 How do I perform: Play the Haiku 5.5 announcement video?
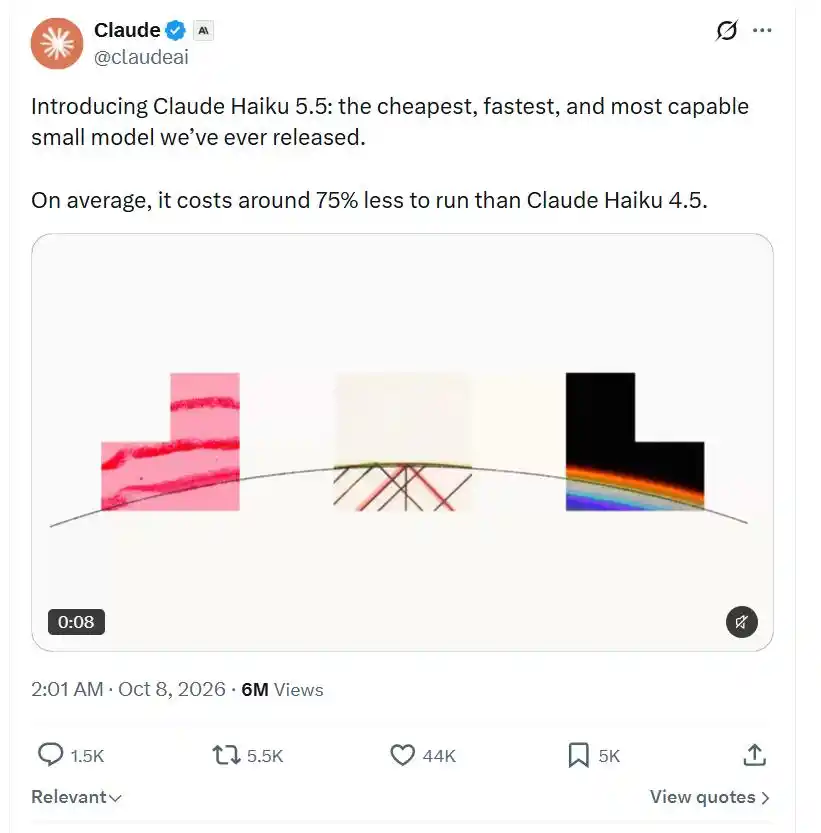tap(402, 442)
